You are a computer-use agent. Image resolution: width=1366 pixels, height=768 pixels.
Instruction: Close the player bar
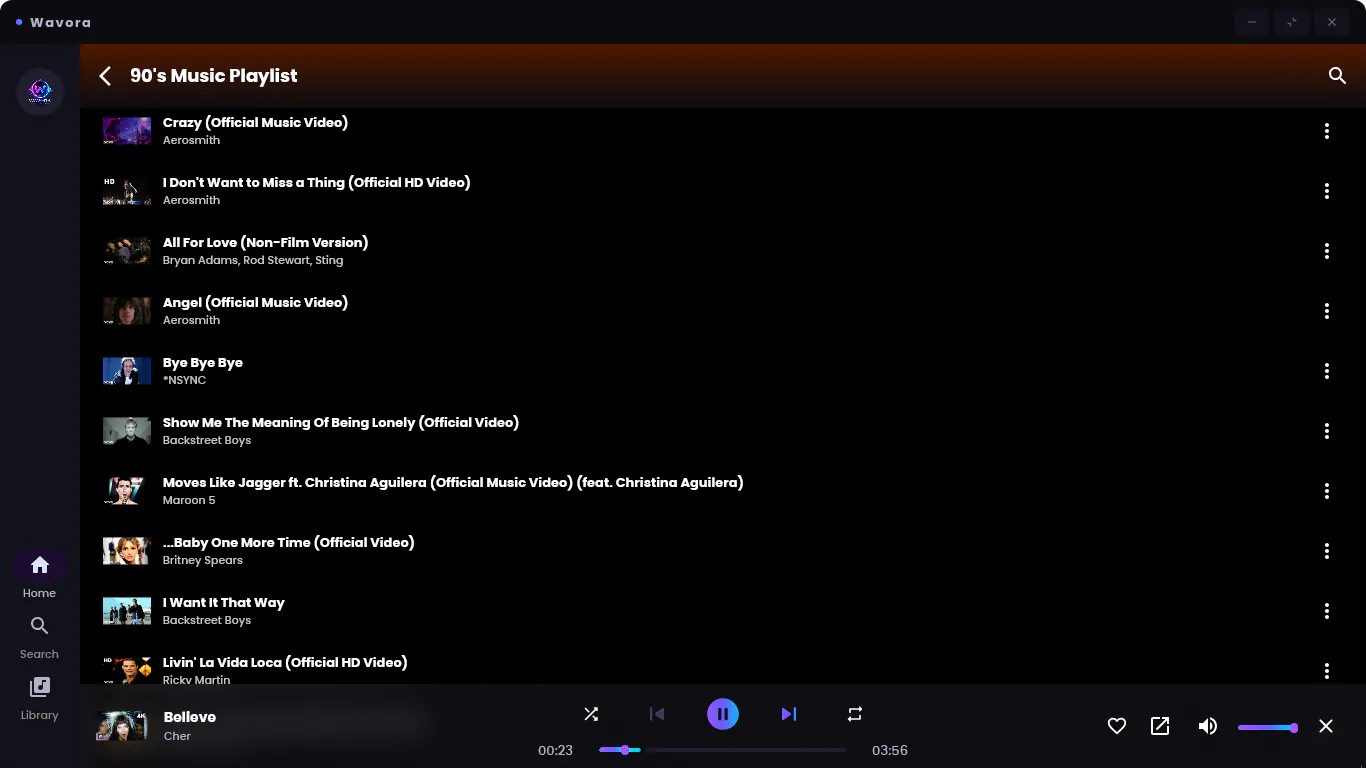[1326, 726]
